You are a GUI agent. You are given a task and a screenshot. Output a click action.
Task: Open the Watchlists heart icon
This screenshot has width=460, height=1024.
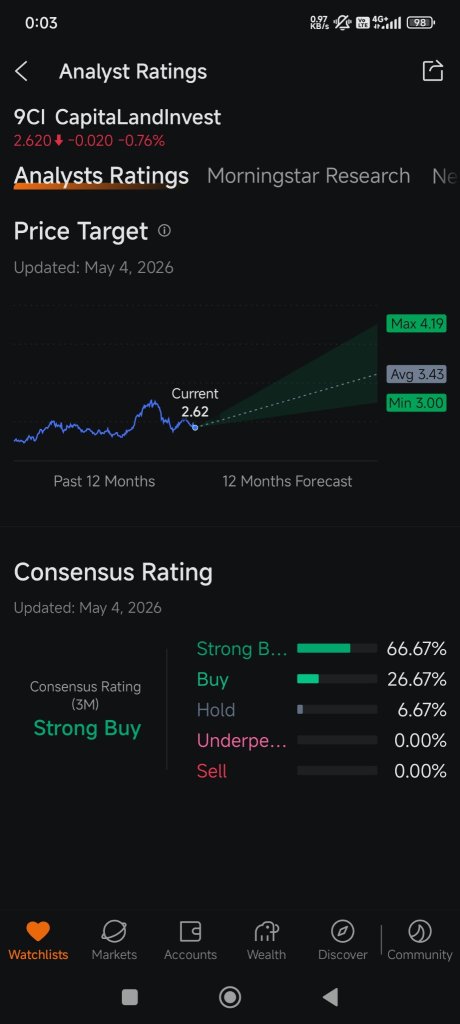pyautogui.click(x=38, y=931)
